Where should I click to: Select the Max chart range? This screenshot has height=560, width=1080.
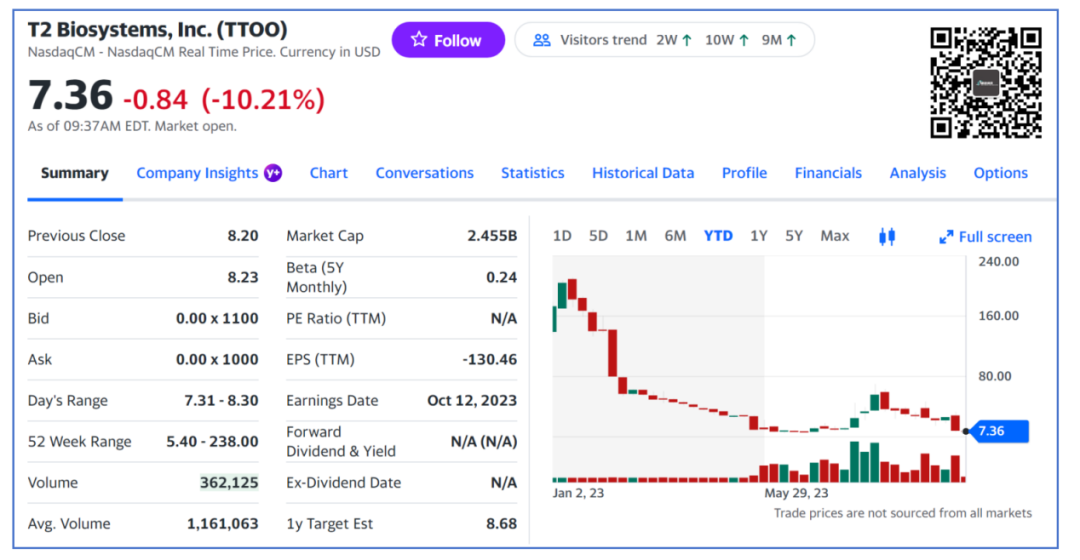point(834,236)
